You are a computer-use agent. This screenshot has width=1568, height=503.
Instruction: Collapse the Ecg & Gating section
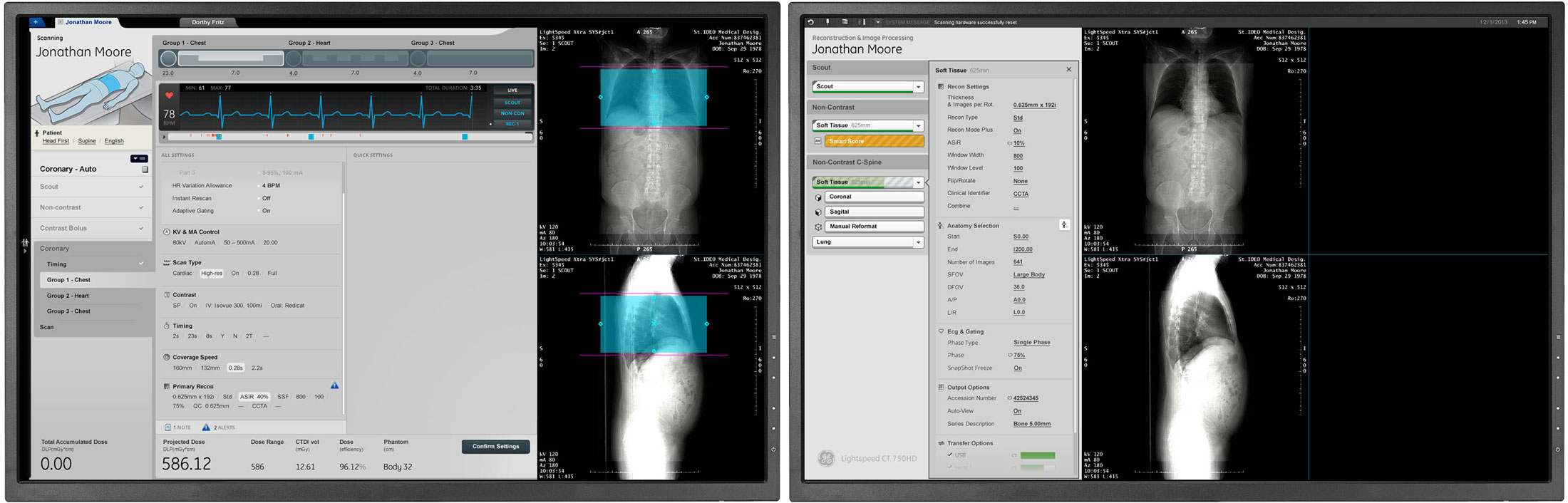(x=941, y=331)
